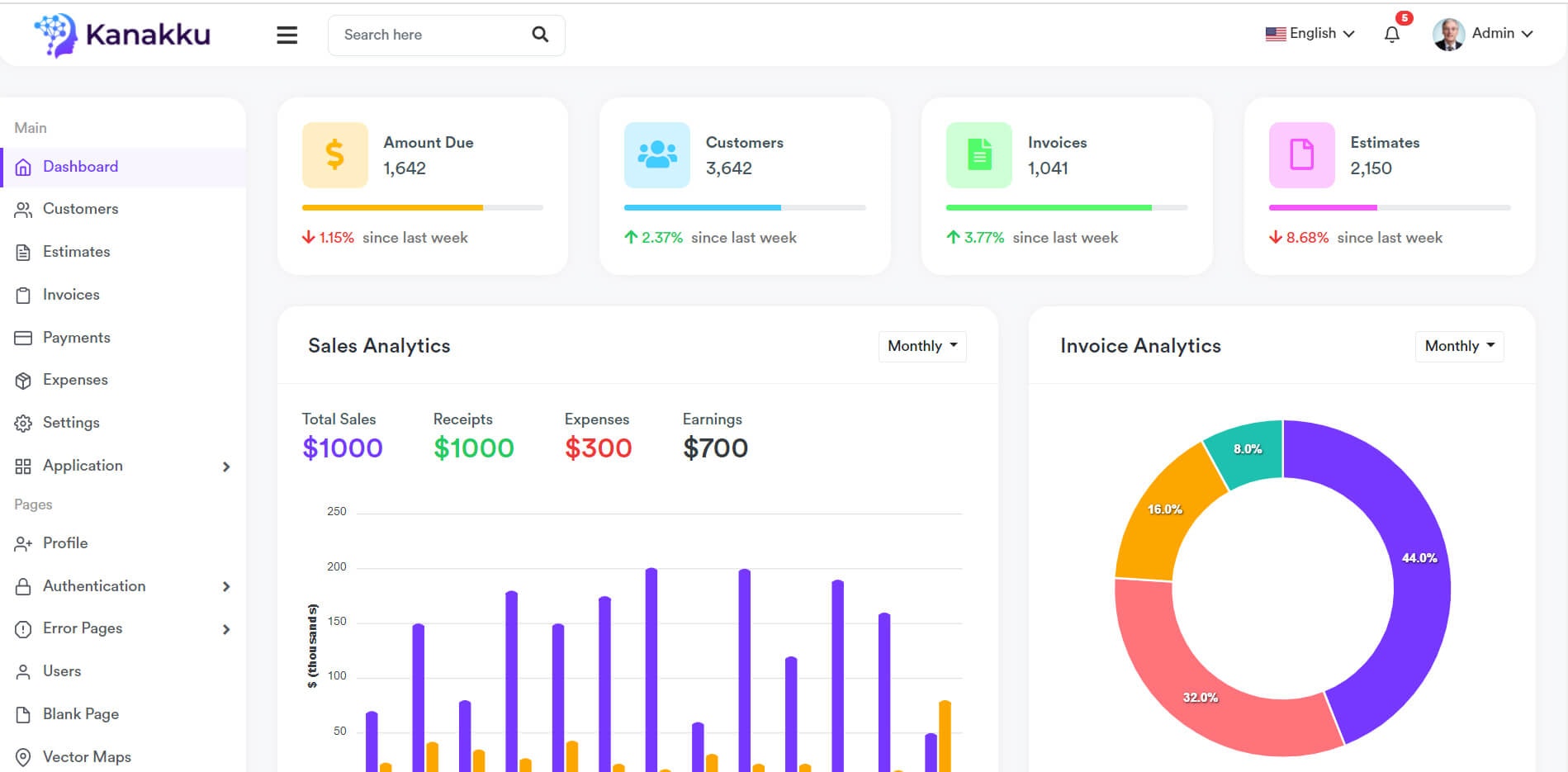
Task: Open the English language dropdown
Action: click(1310, 34)
